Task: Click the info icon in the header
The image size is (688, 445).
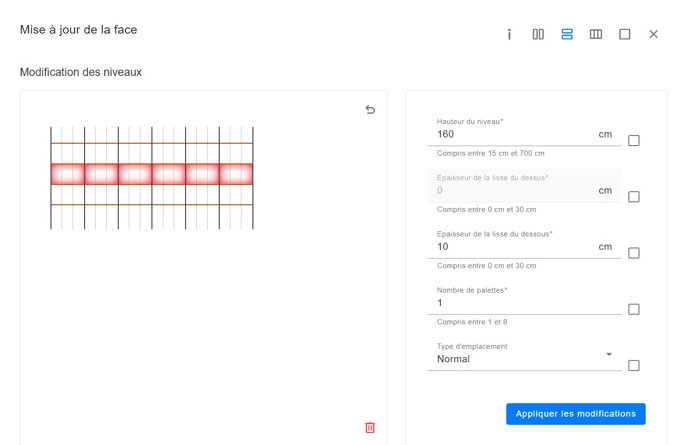Action: (509, 34)
